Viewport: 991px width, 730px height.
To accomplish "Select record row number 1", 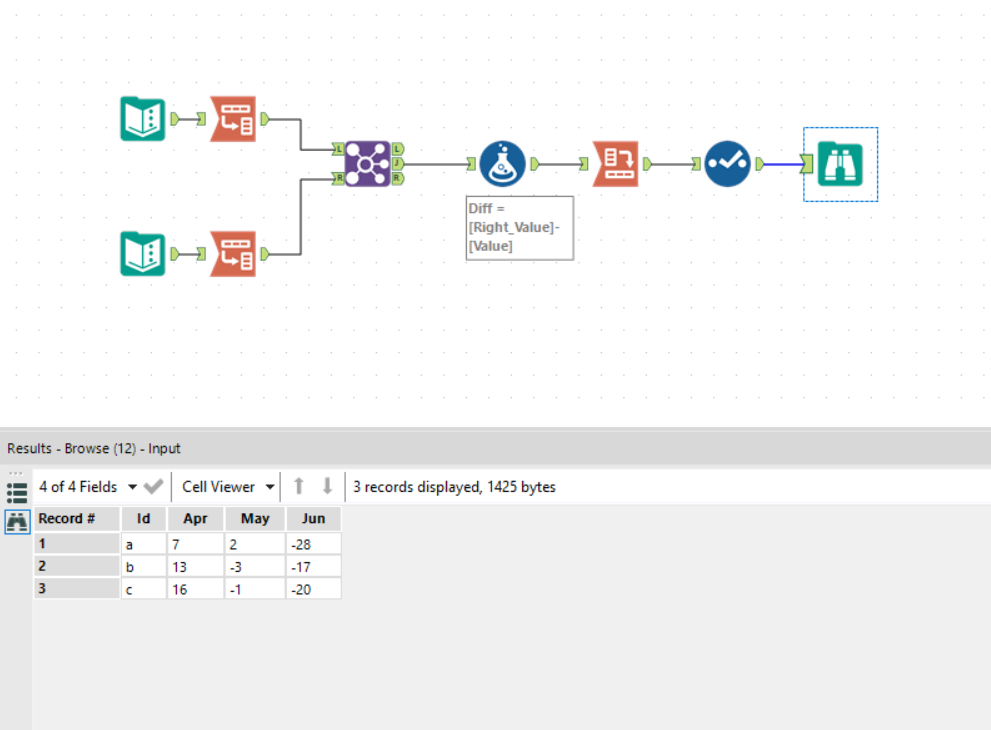I will 76,544.
